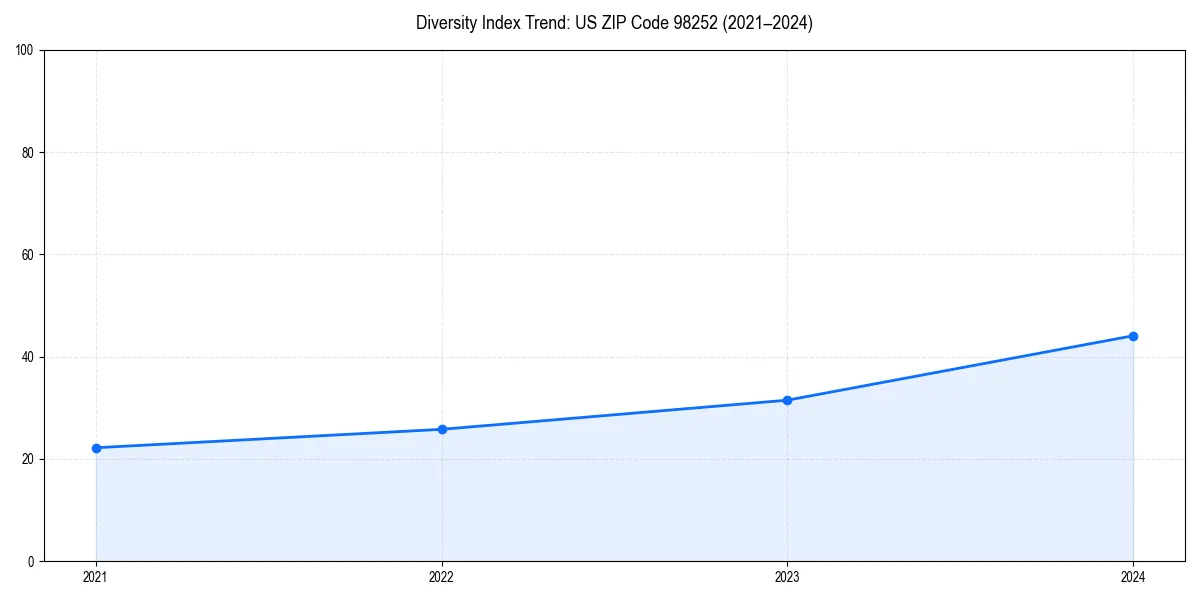Select the 2024 data point marker
This screenshot has width=1200, height=600.
(1133, 336)
